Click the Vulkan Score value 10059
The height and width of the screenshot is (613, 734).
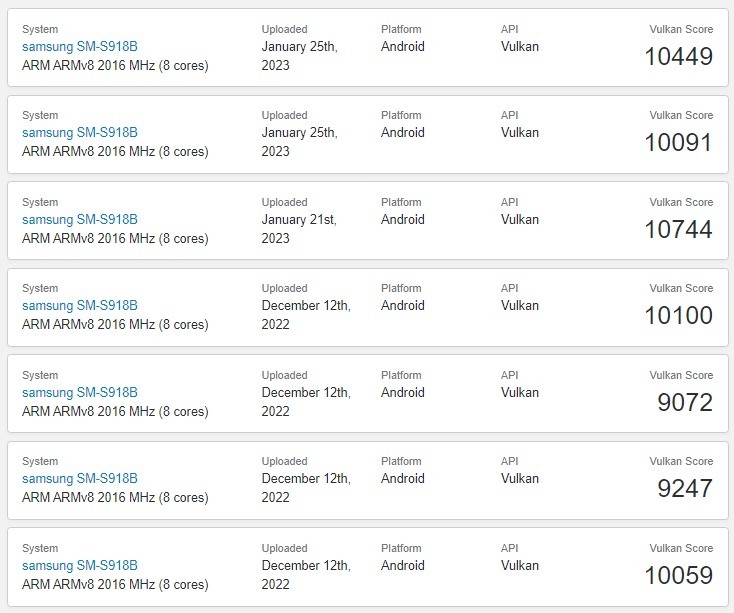coord(679,576)
